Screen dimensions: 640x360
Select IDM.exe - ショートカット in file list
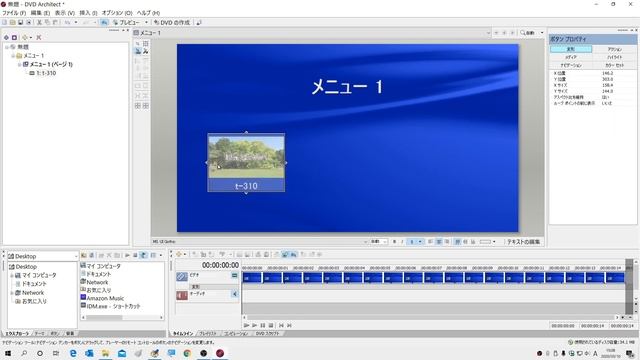coord(110,306)
